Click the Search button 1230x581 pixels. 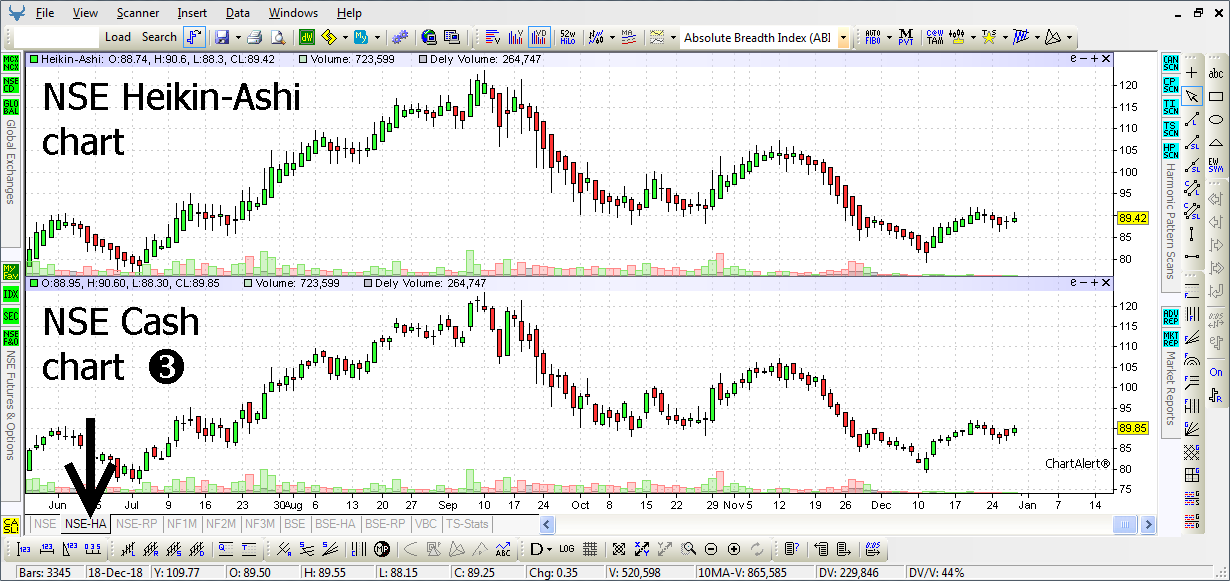[159, 37]
